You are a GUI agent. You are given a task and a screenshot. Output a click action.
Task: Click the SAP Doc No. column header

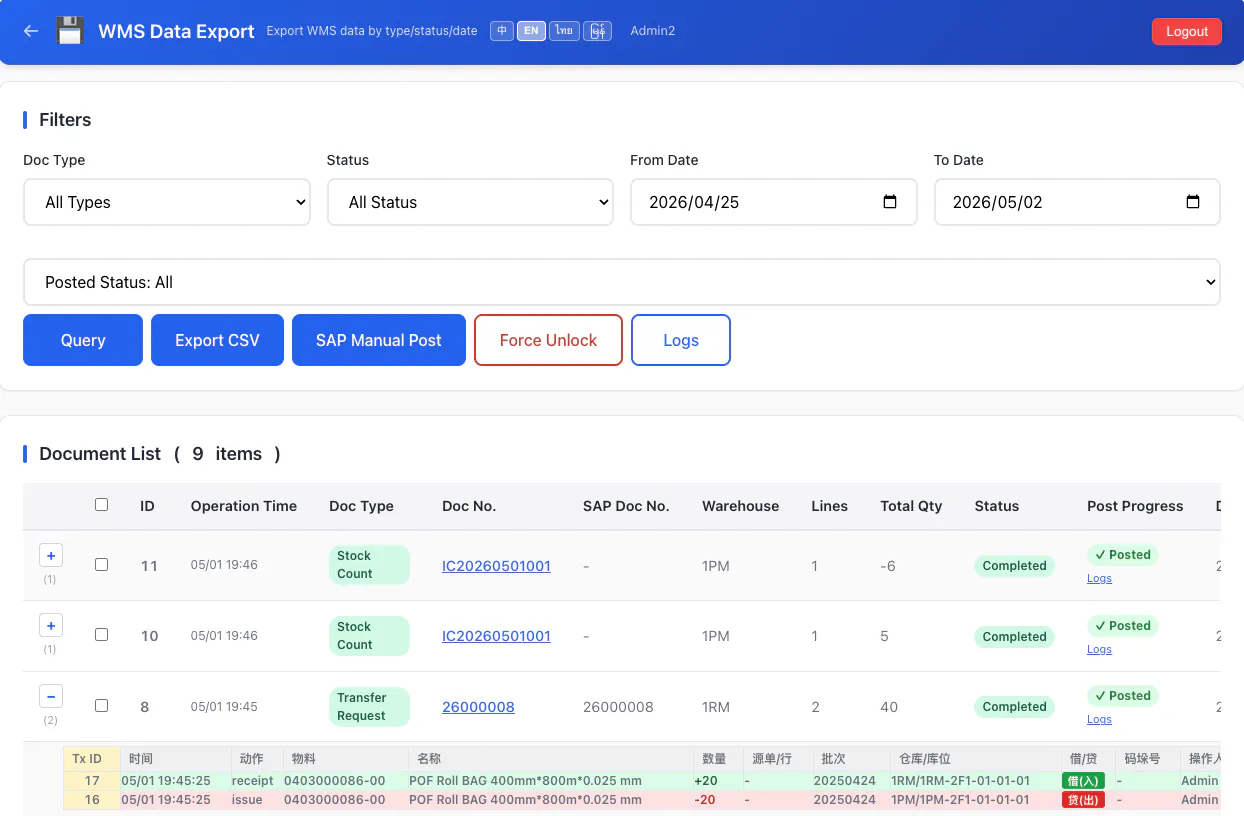click(626, 506)
